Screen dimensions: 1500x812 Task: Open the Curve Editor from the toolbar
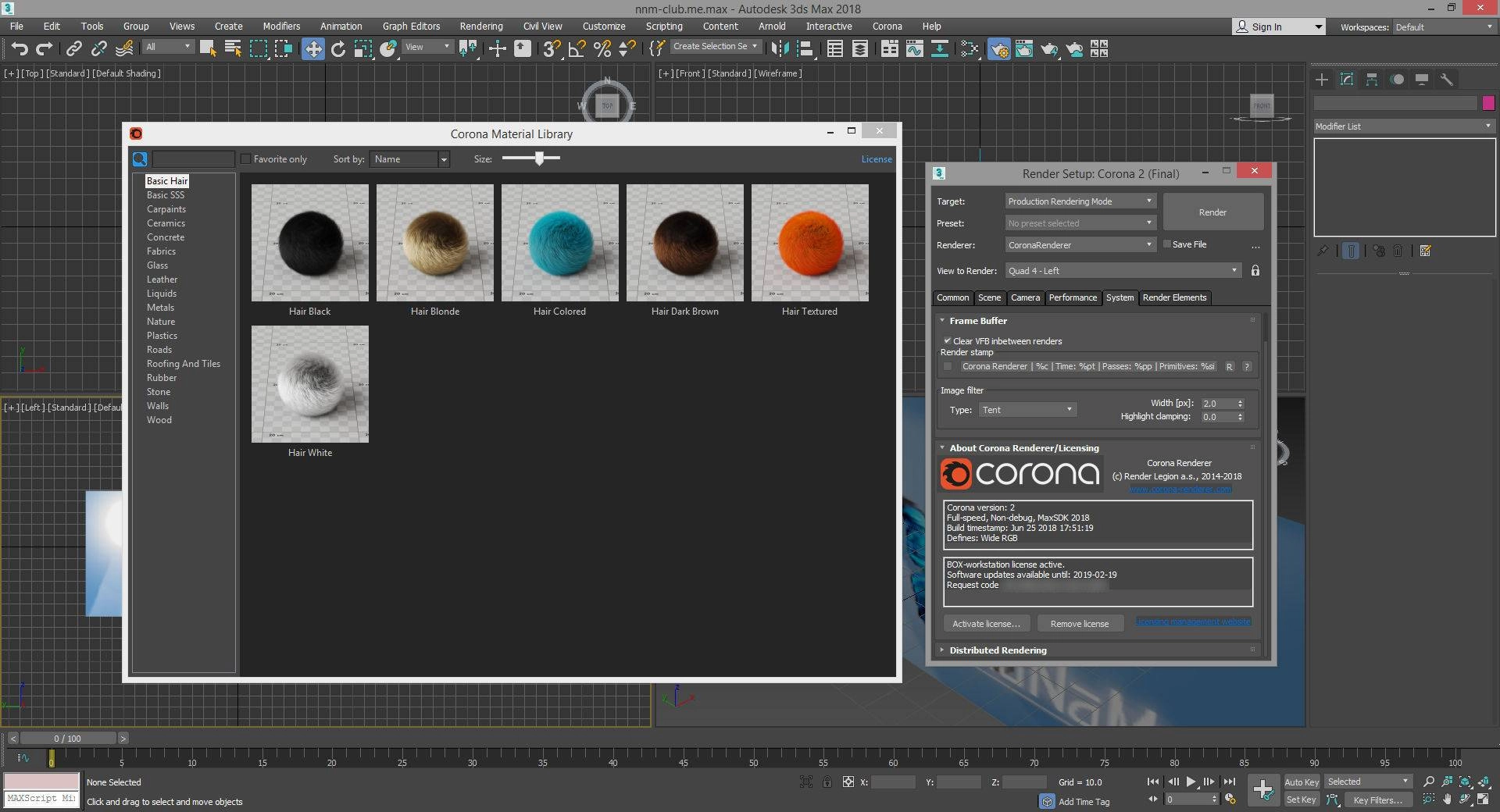914,48
